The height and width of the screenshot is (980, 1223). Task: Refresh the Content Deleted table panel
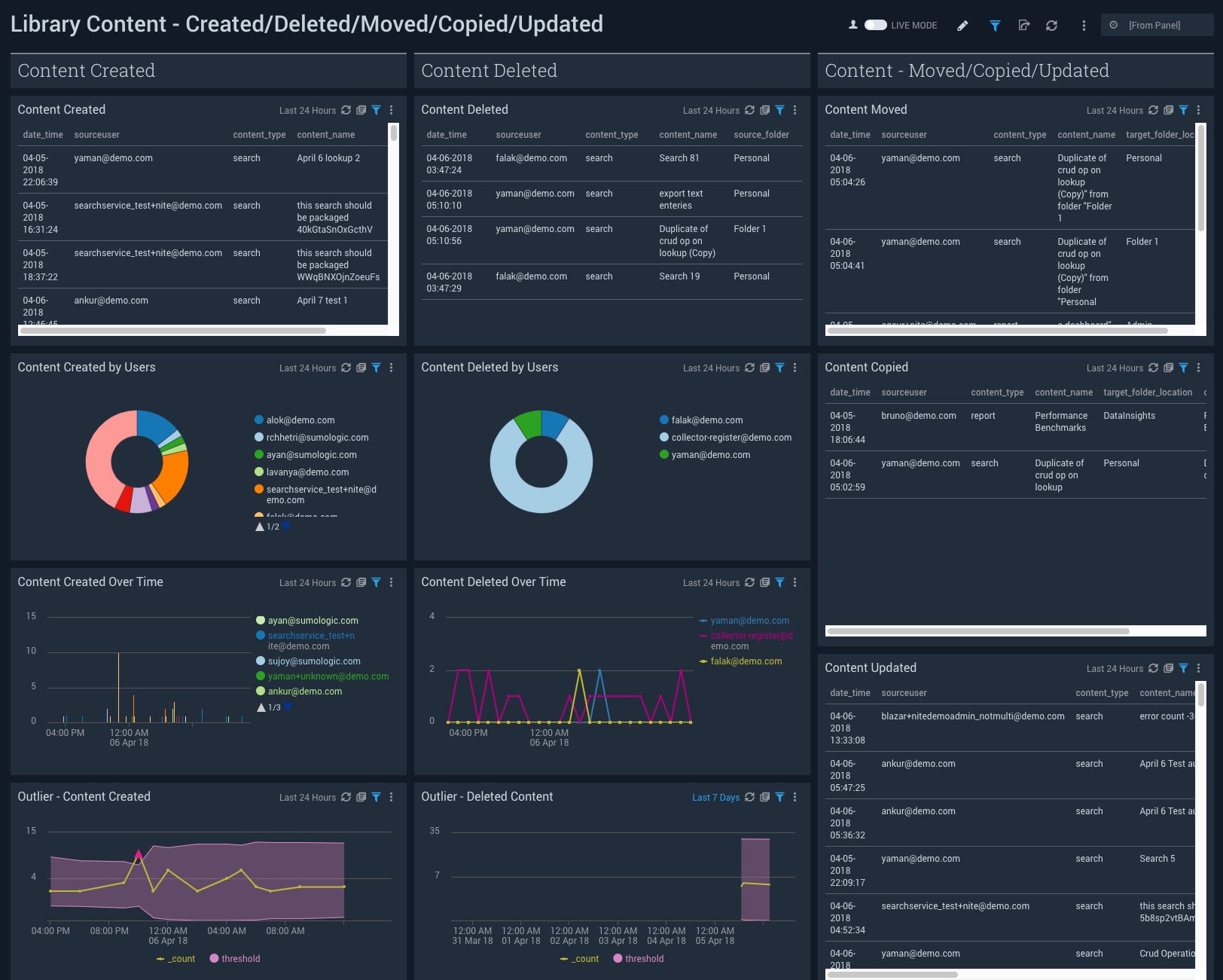tap(749, 110)
